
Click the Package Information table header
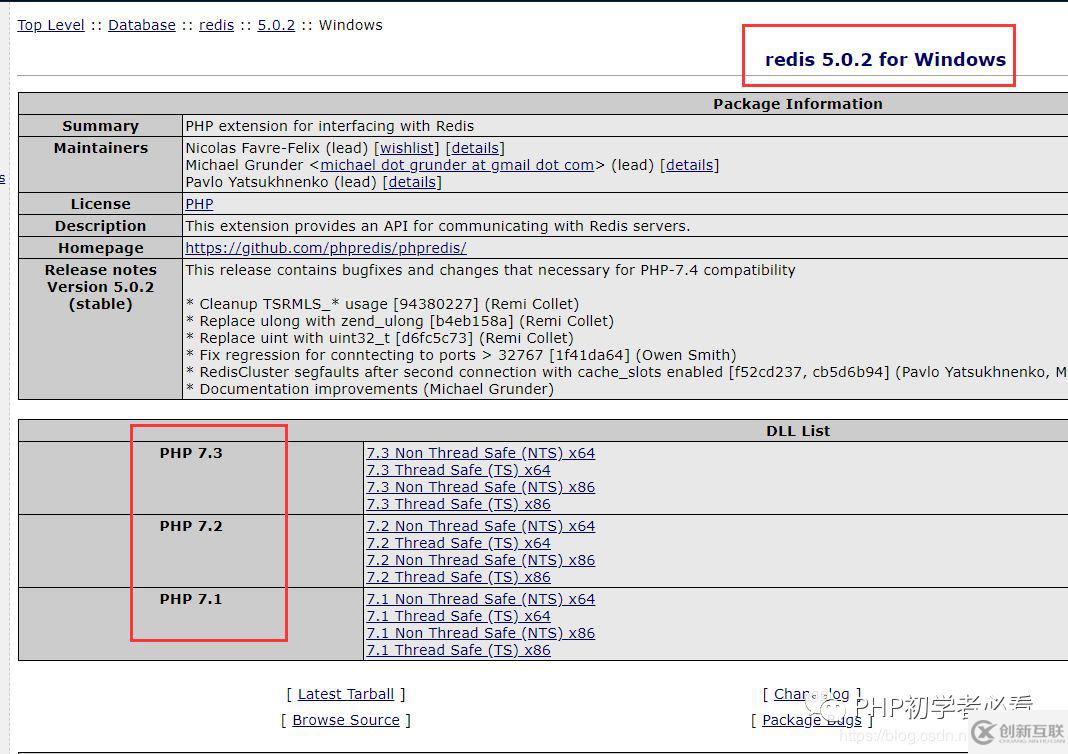798,104
